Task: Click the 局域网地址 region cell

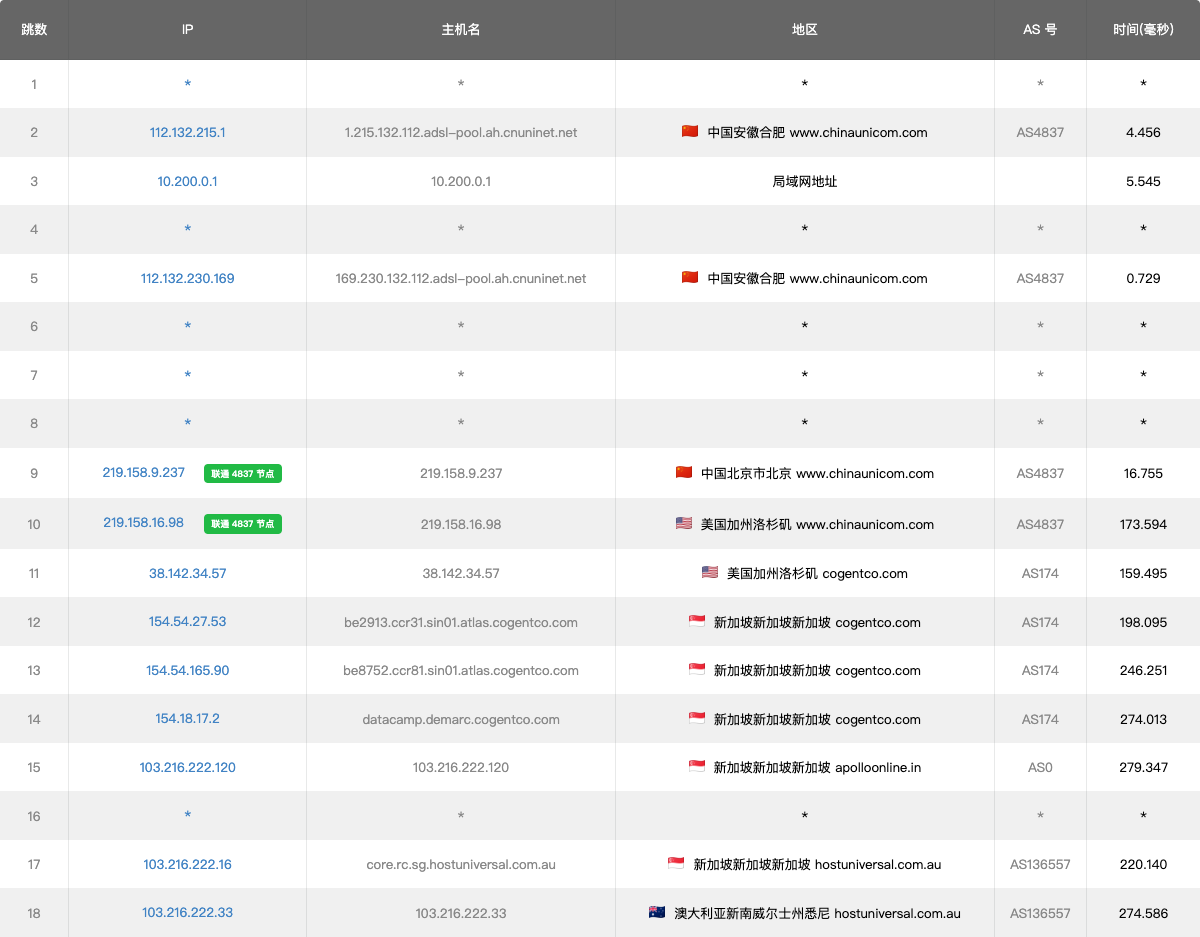Action: coord(805,181)
